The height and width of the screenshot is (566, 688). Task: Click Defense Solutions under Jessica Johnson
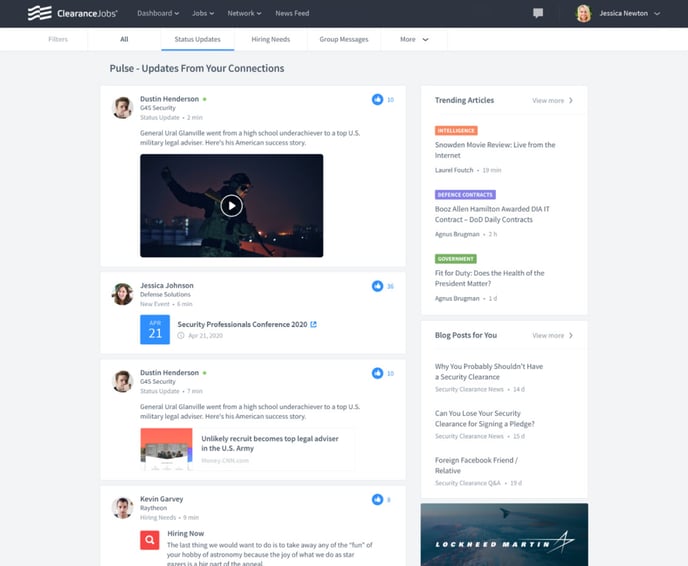click(165, 294)
